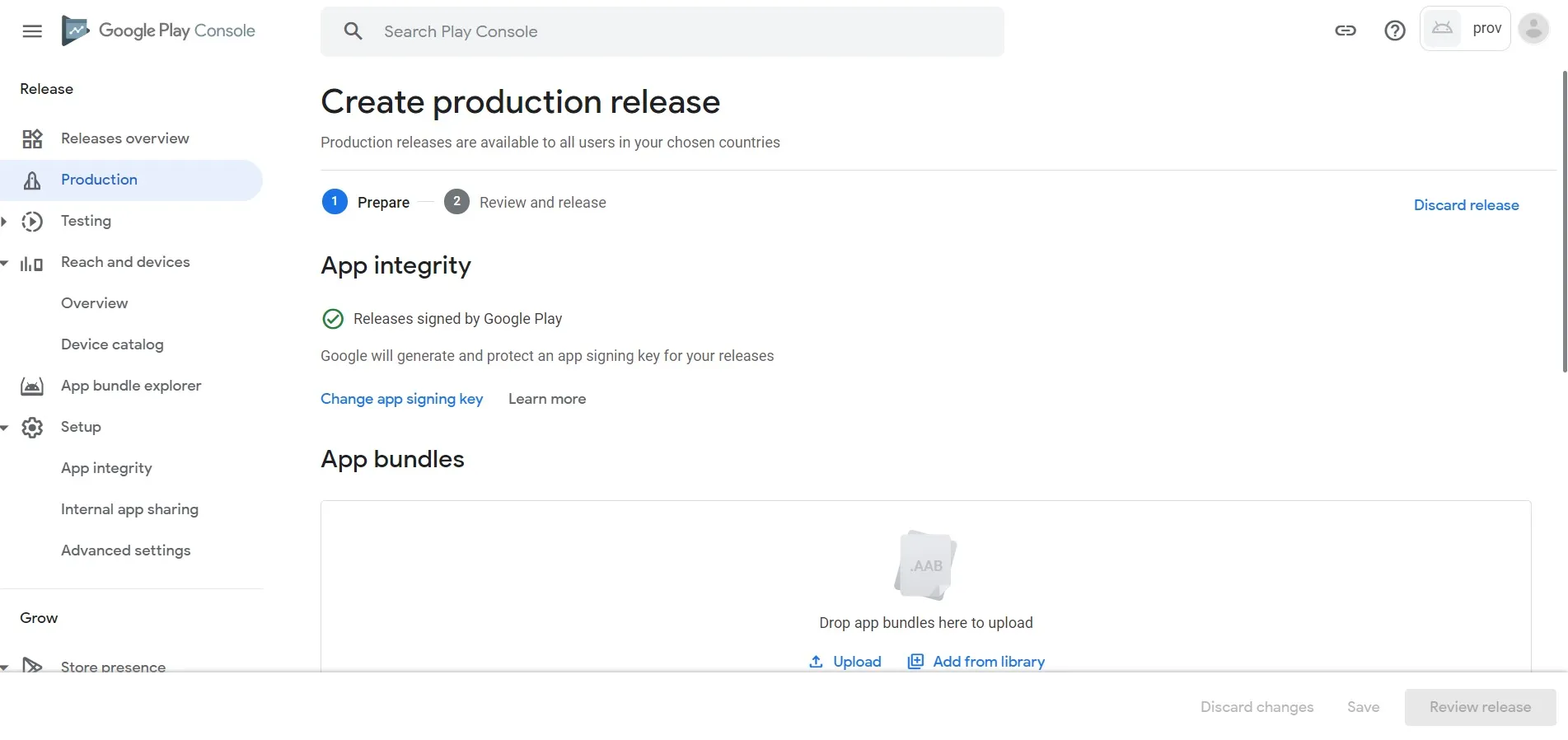The image size is (1568, 740).
Task: Collapse the Setup section arrow
Action: (x=5, y=428)
